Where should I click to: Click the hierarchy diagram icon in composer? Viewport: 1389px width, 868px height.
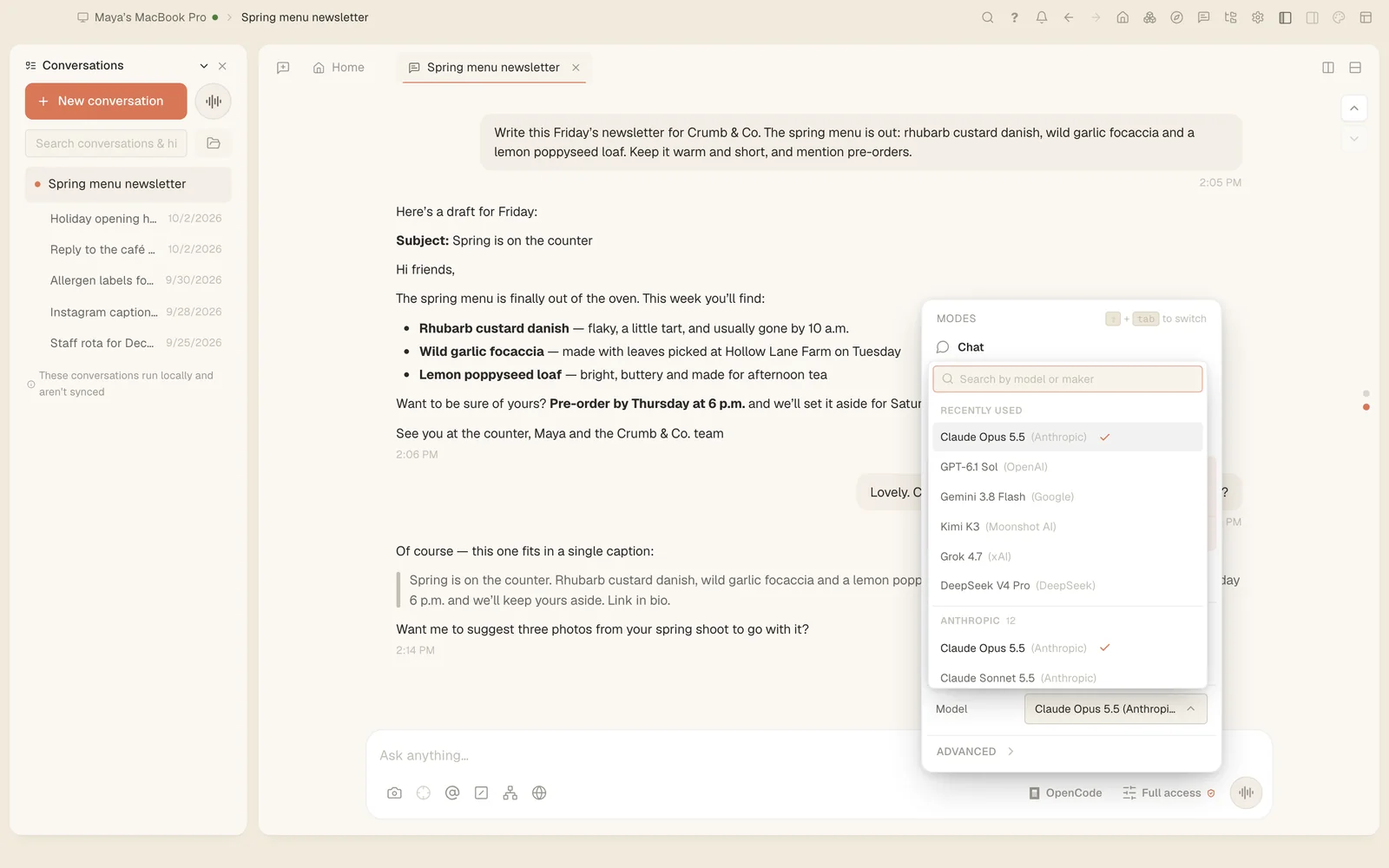[510, 792]
